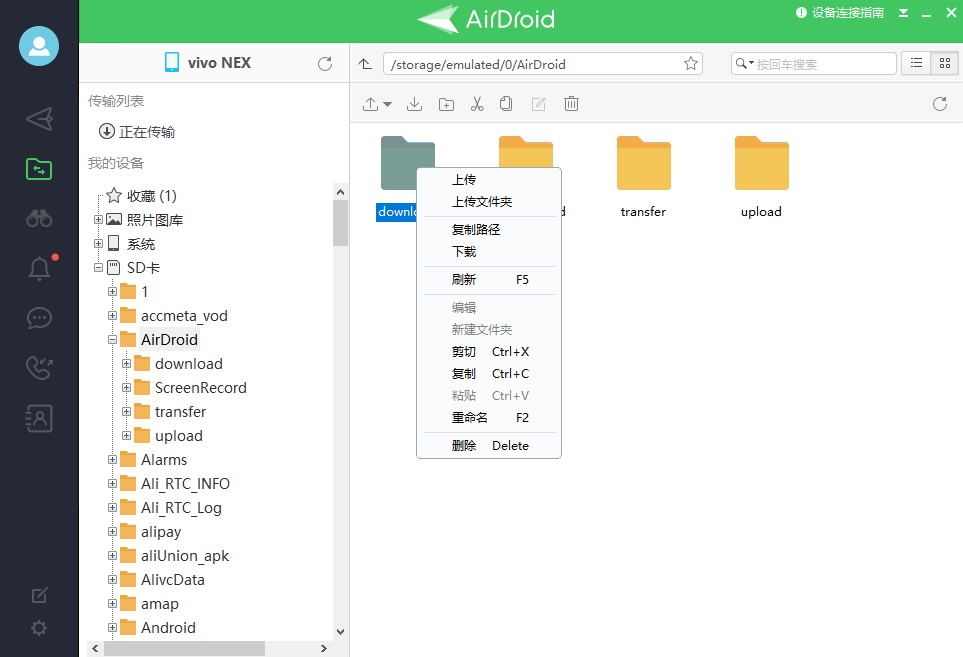Screen dimensions: 963x657
Task: Click the scissors cut toolbar icon
Action: tap(477, 104)
